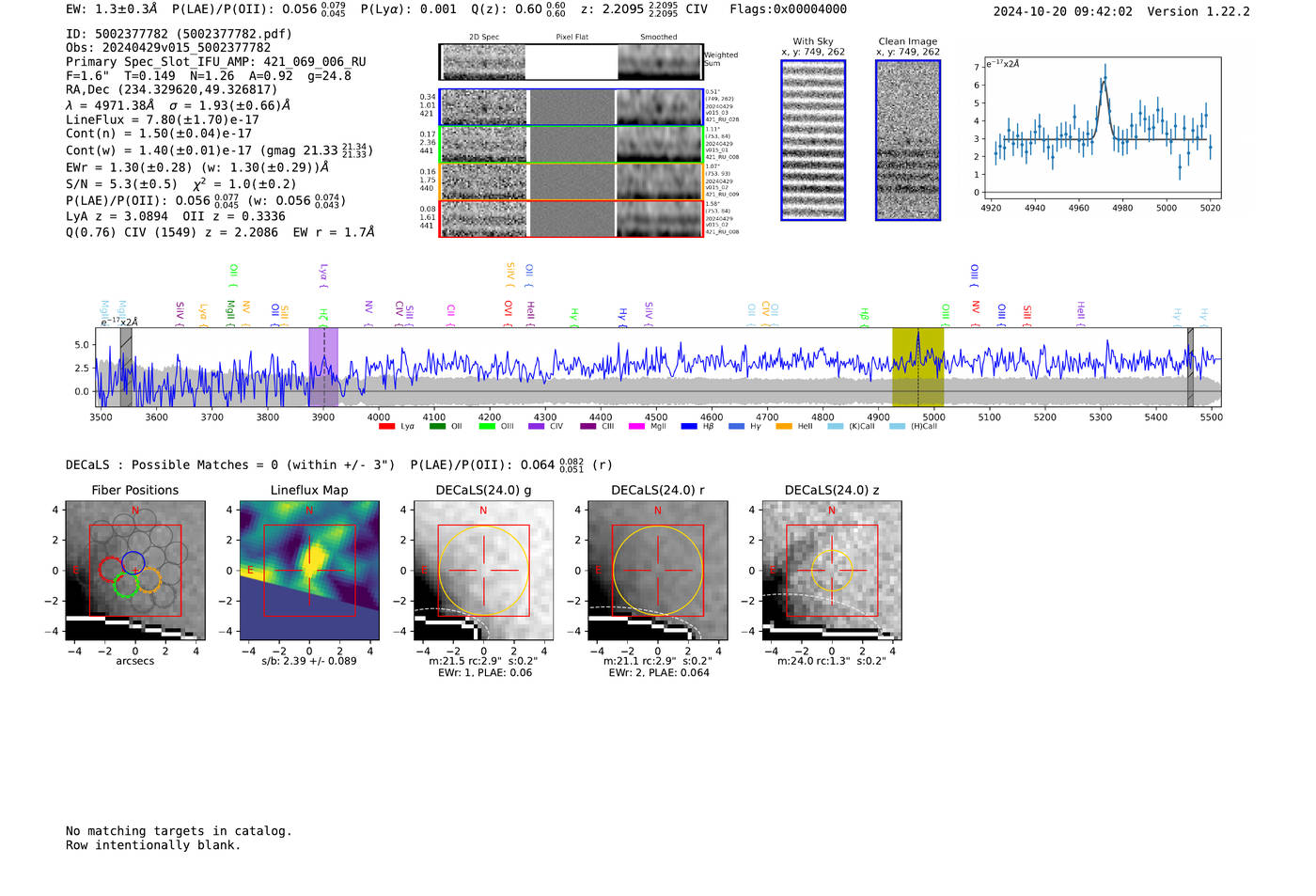Image resolution: width=1316 pixels, height=896 pixels.
Task: Click the 'LineFlux = 7.80(±1.70)e-17' line
Action: tap(163, 119)
